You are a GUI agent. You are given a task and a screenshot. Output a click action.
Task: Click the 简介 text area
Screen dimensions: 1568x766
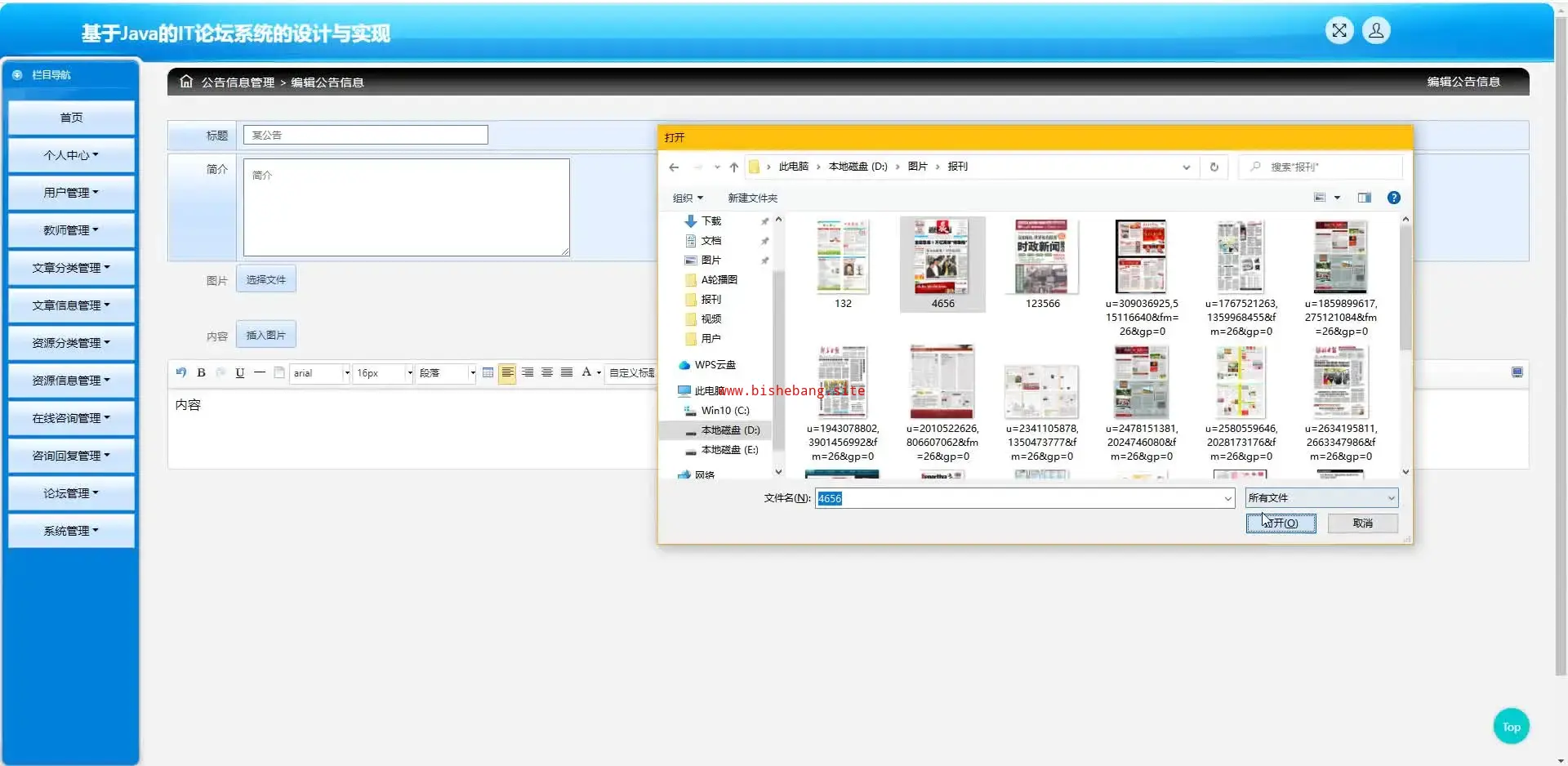click(x=406, y=207)
